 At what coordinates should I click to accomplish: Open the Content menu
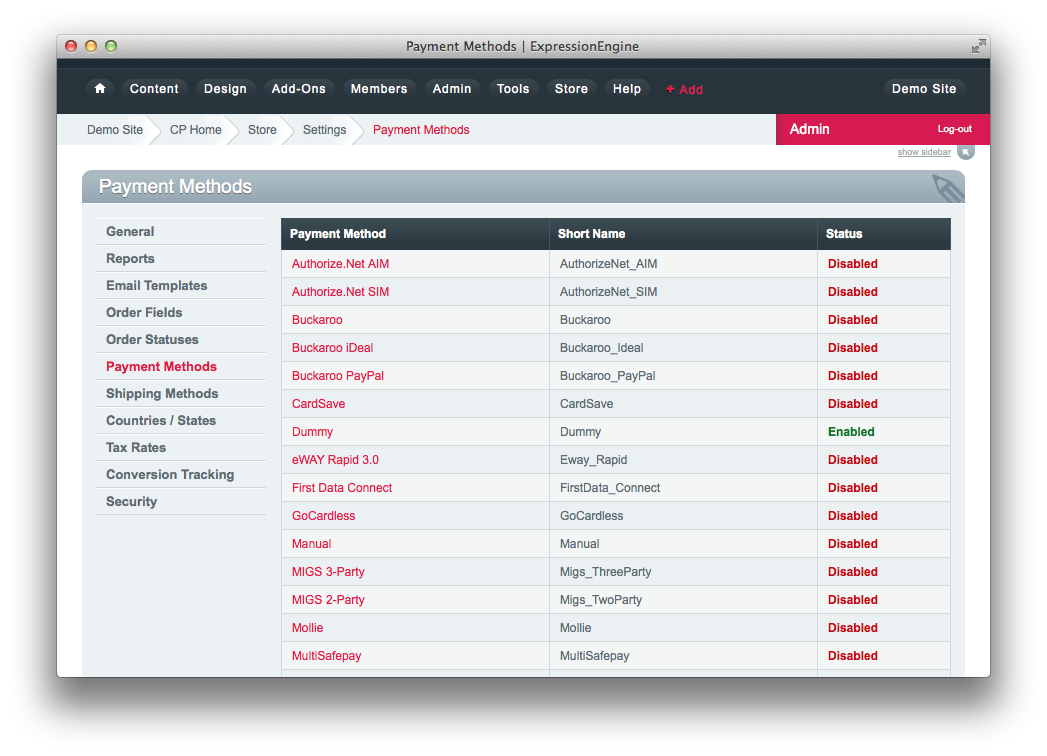click(154, 89)
